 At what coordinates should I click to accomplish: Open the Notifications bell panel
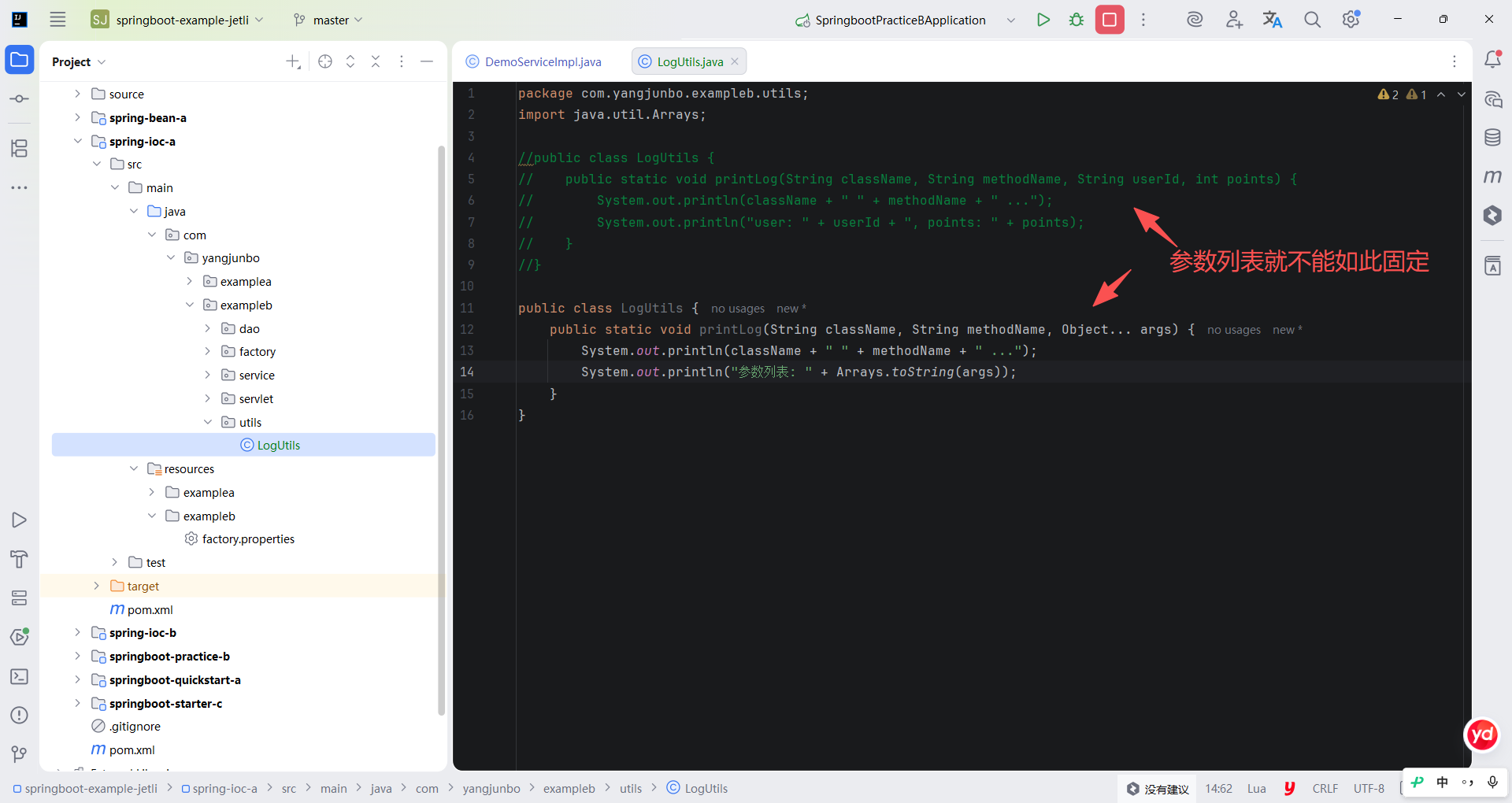pos(1492,60)
